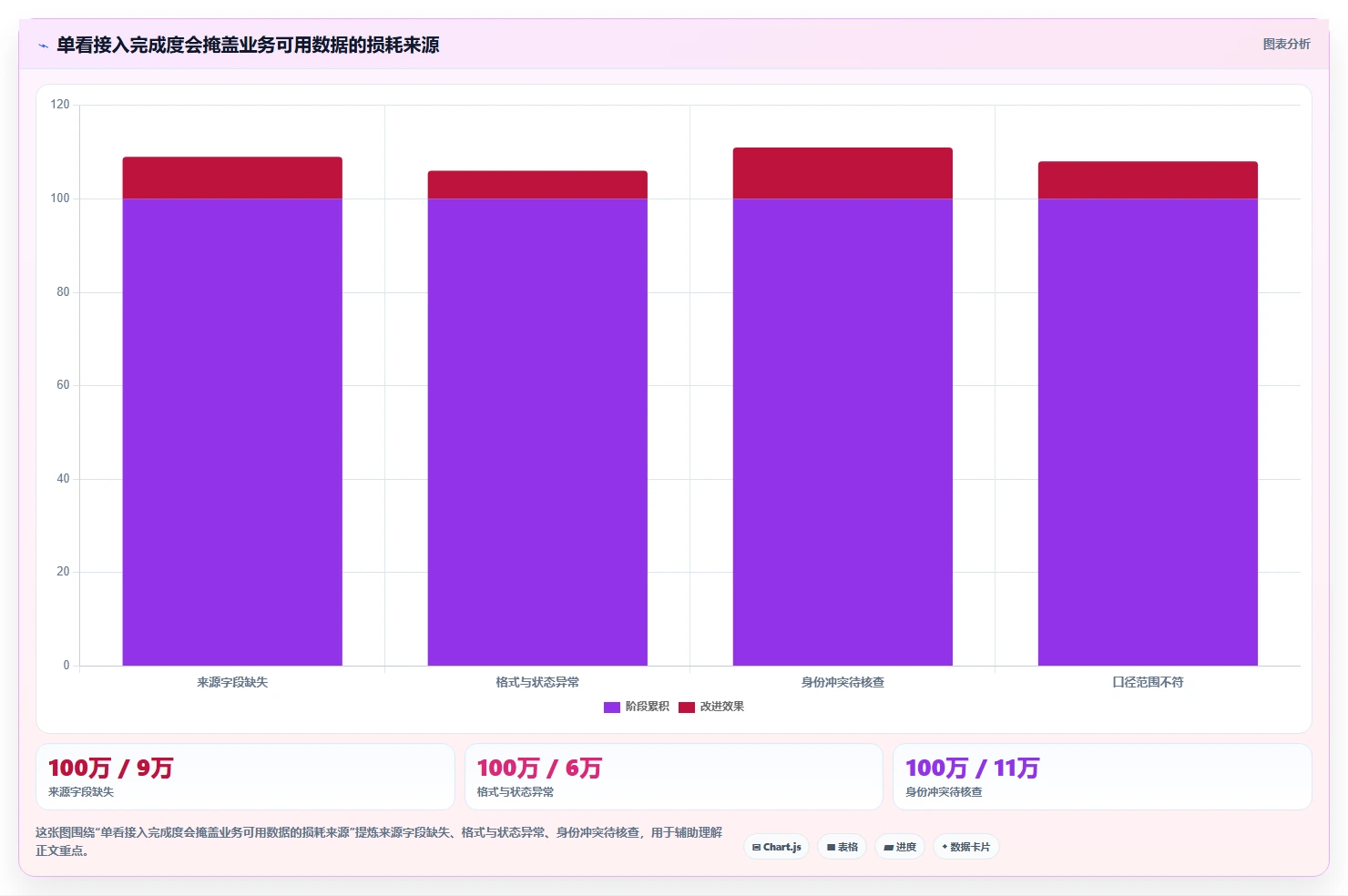Click the 进度 tag icon

[x=888, y=848]
